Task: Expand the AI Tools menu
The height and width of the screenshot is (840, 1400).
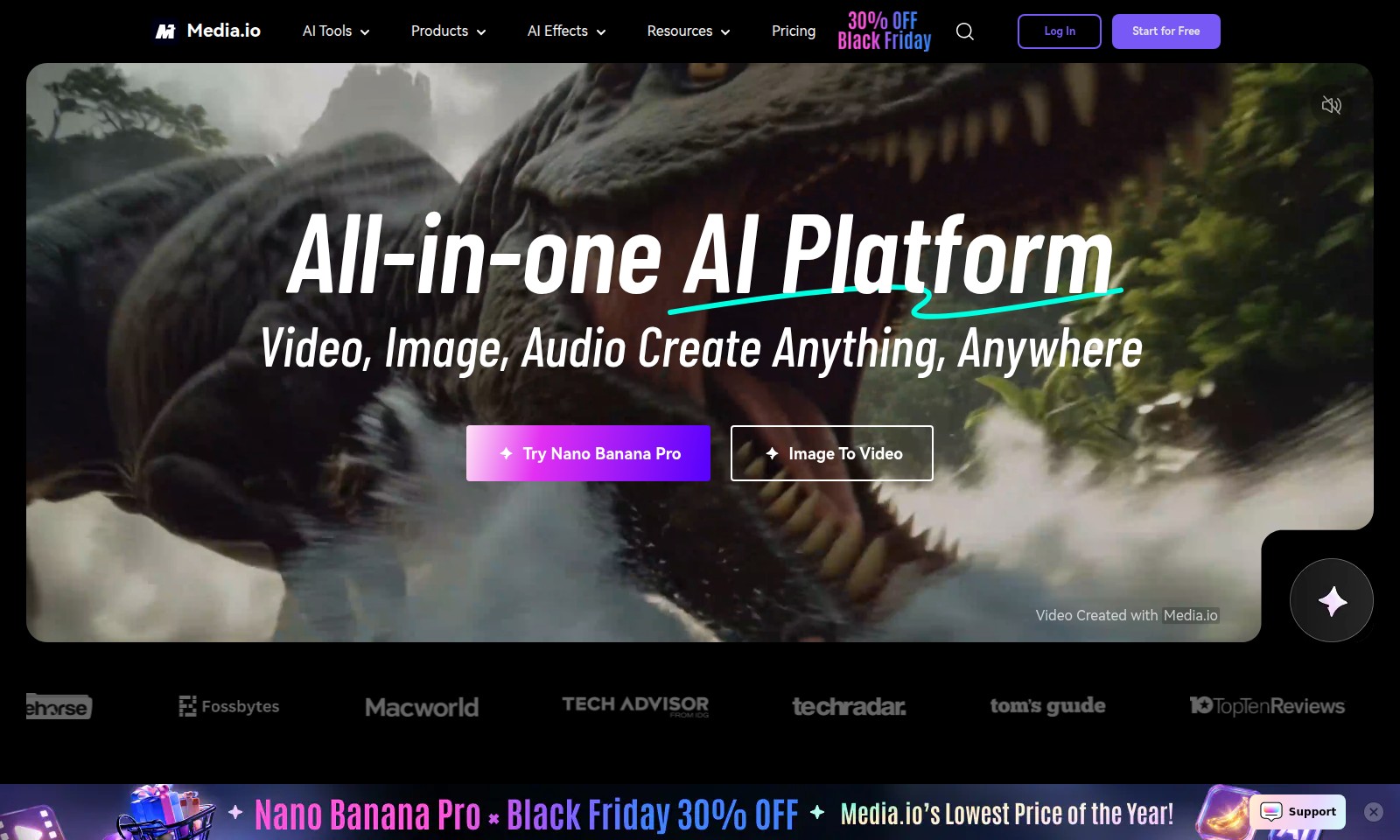Action: (336, 31)
